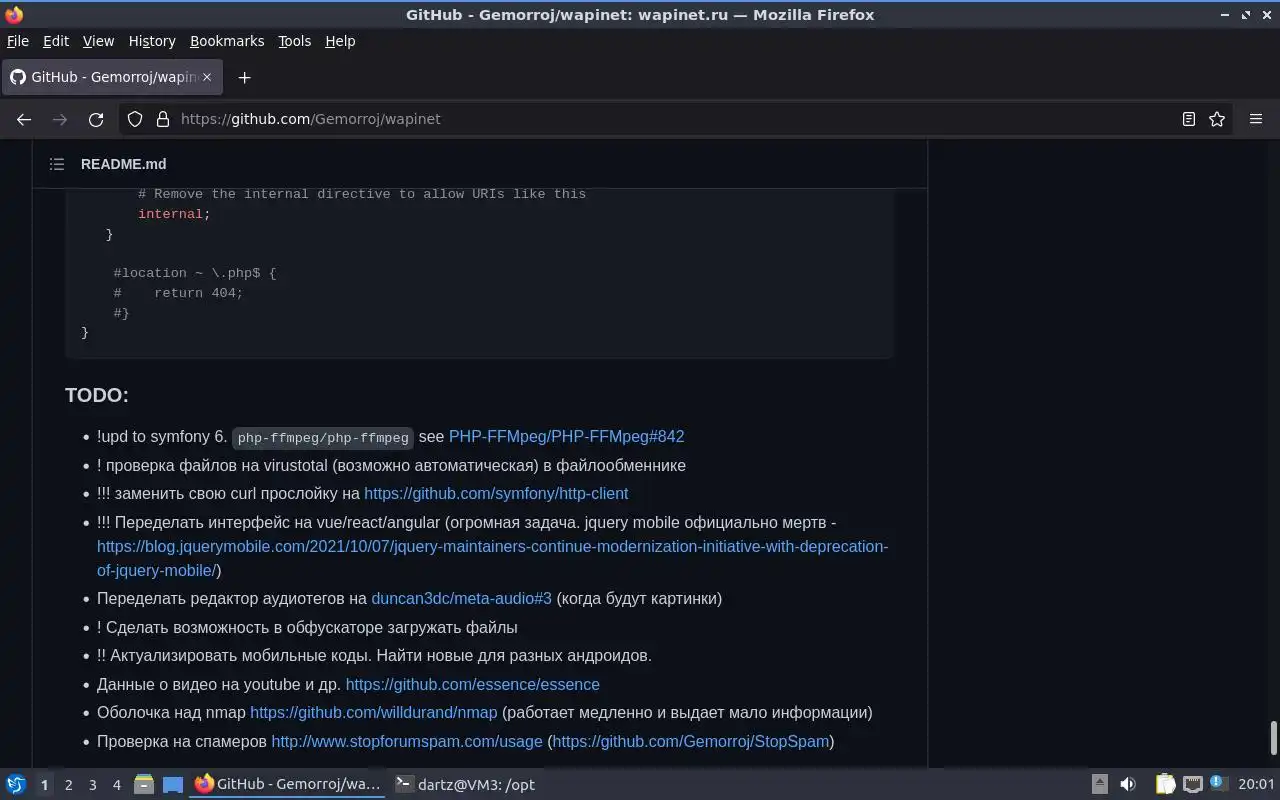Open the Edit menu
The height and width of the screenshot is (800, 1280).
click(56, 41)
